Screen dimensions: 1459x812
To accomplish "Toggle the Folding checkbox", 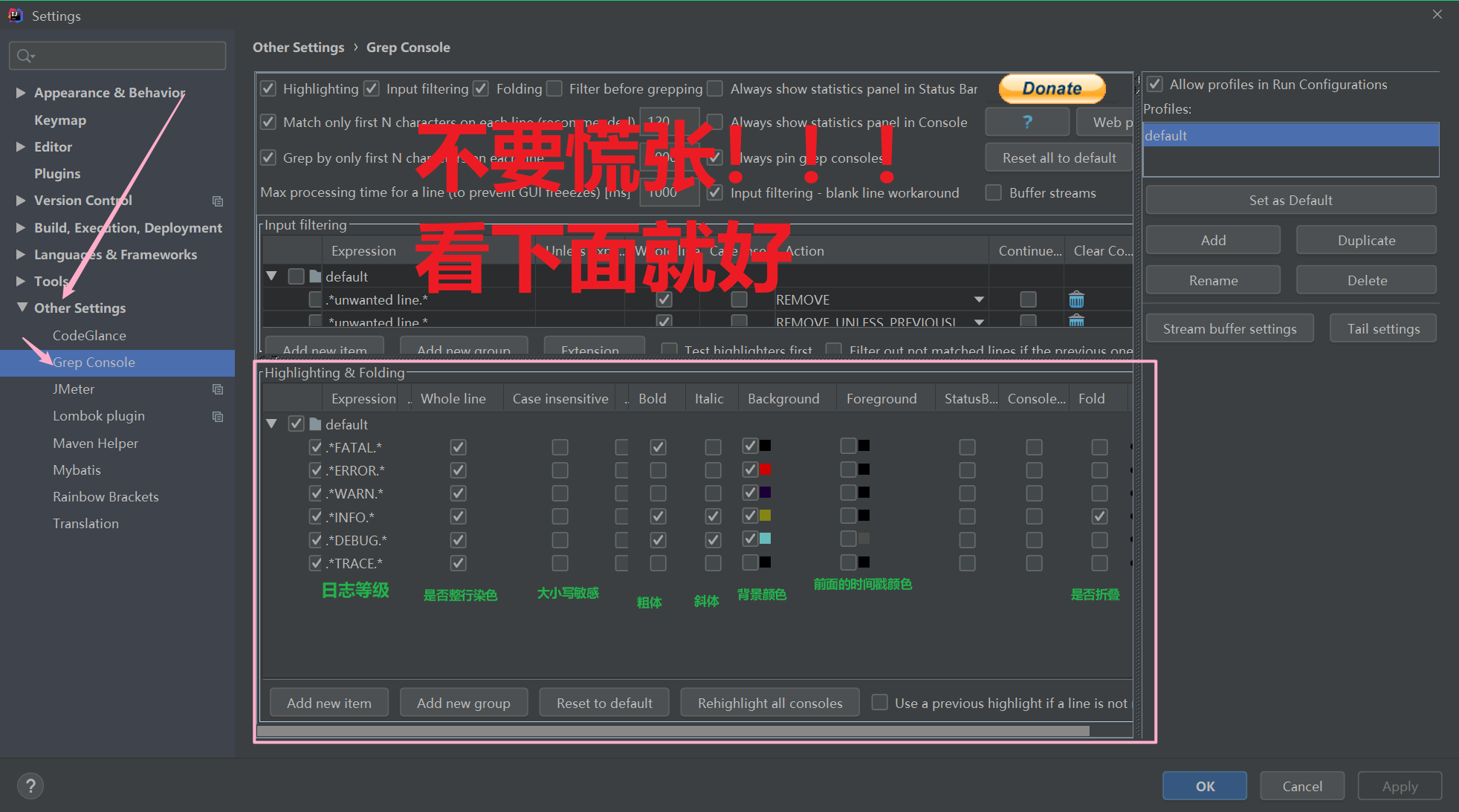I will (x=481, y=89).
